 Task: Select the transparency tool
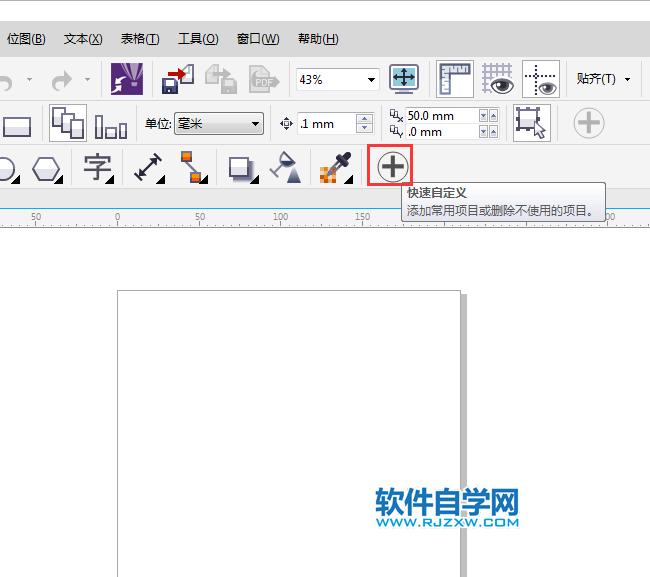286,167
